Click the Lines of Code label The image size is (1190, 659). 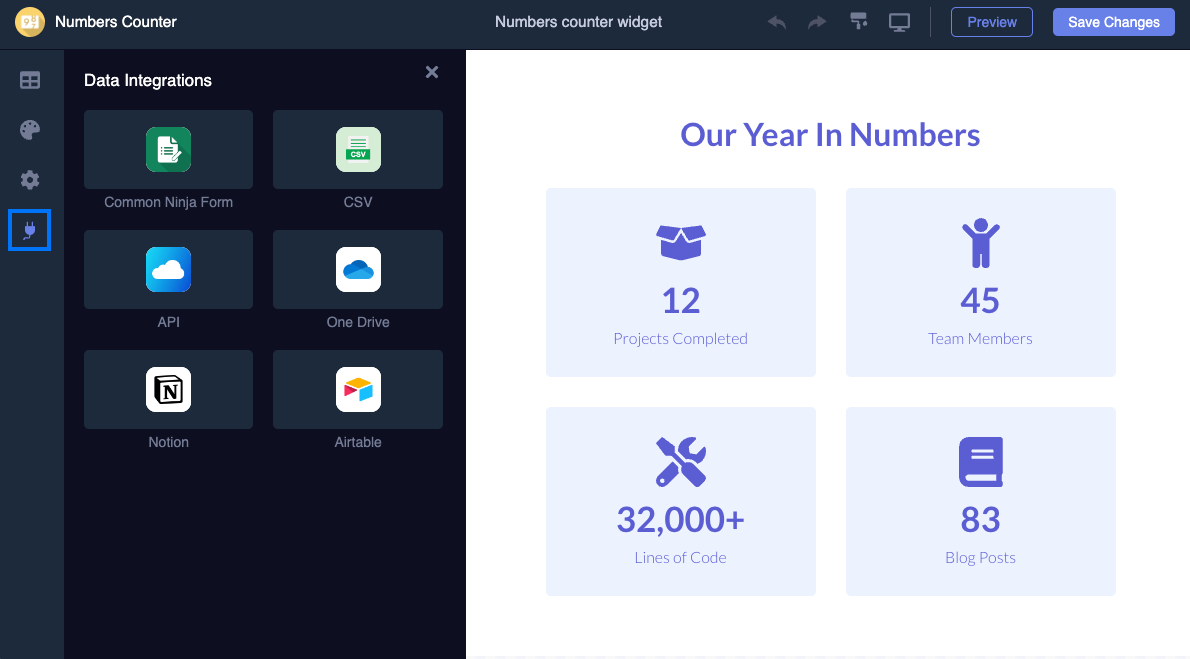tap(681, 557)
